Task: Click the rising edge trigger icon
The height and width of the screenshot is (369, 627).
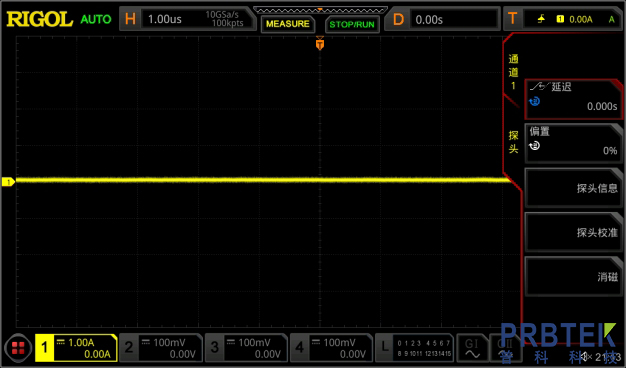Action: (x=541, y=19)
